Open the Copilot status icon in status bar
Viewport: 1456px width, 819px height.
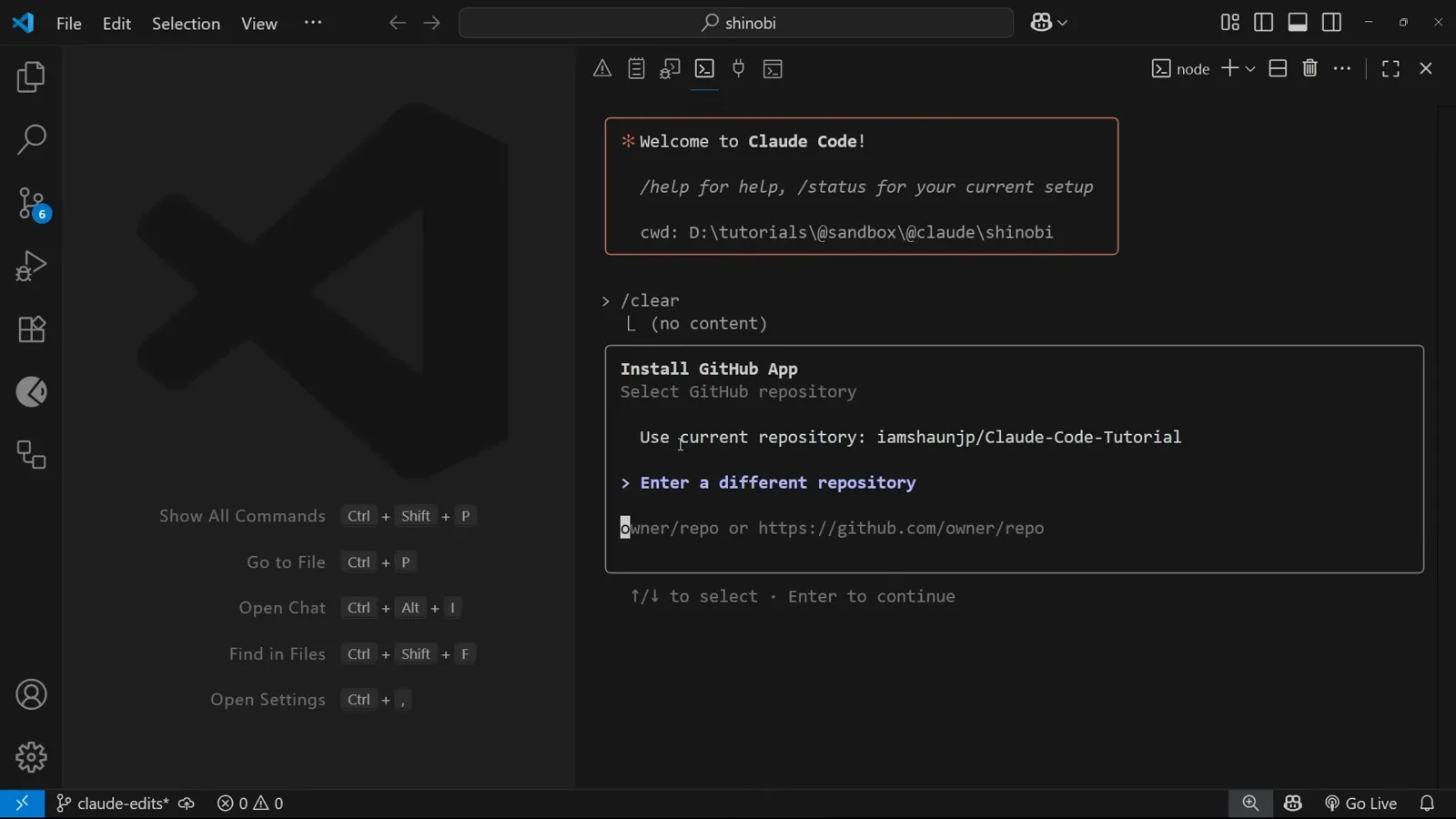point(1293,803)
